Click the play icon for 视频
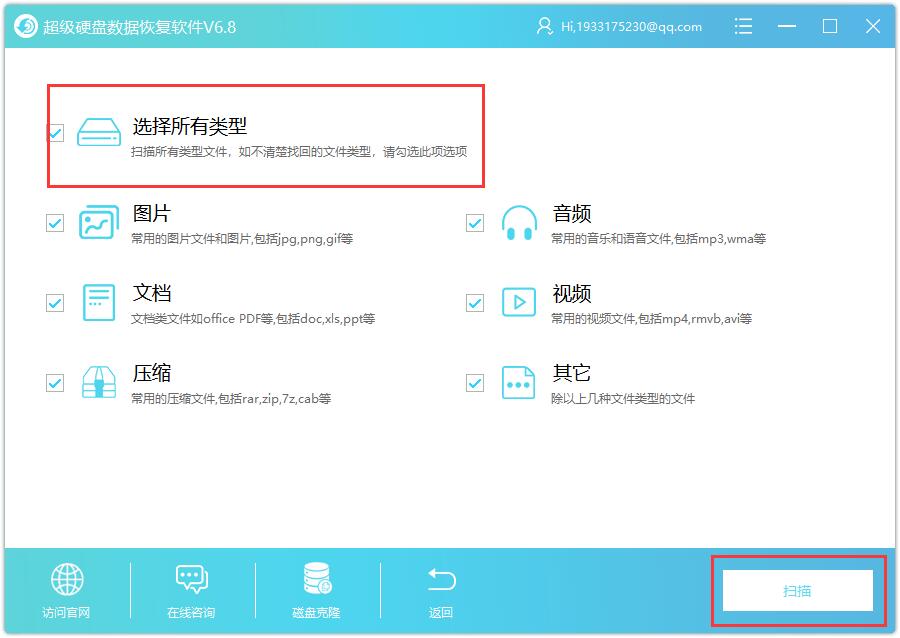This screenshot has height=638, width=900. pos(519,302)
